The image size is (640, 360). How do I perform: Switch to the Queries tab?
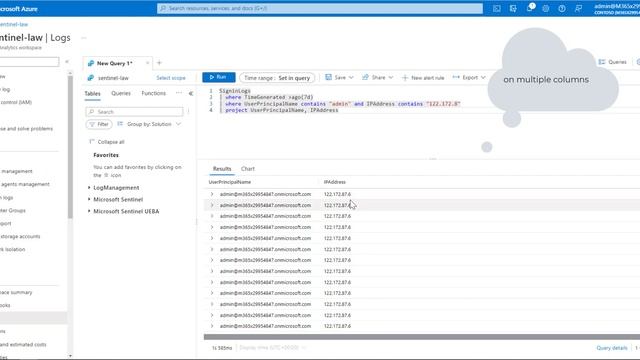click(121, 93)
